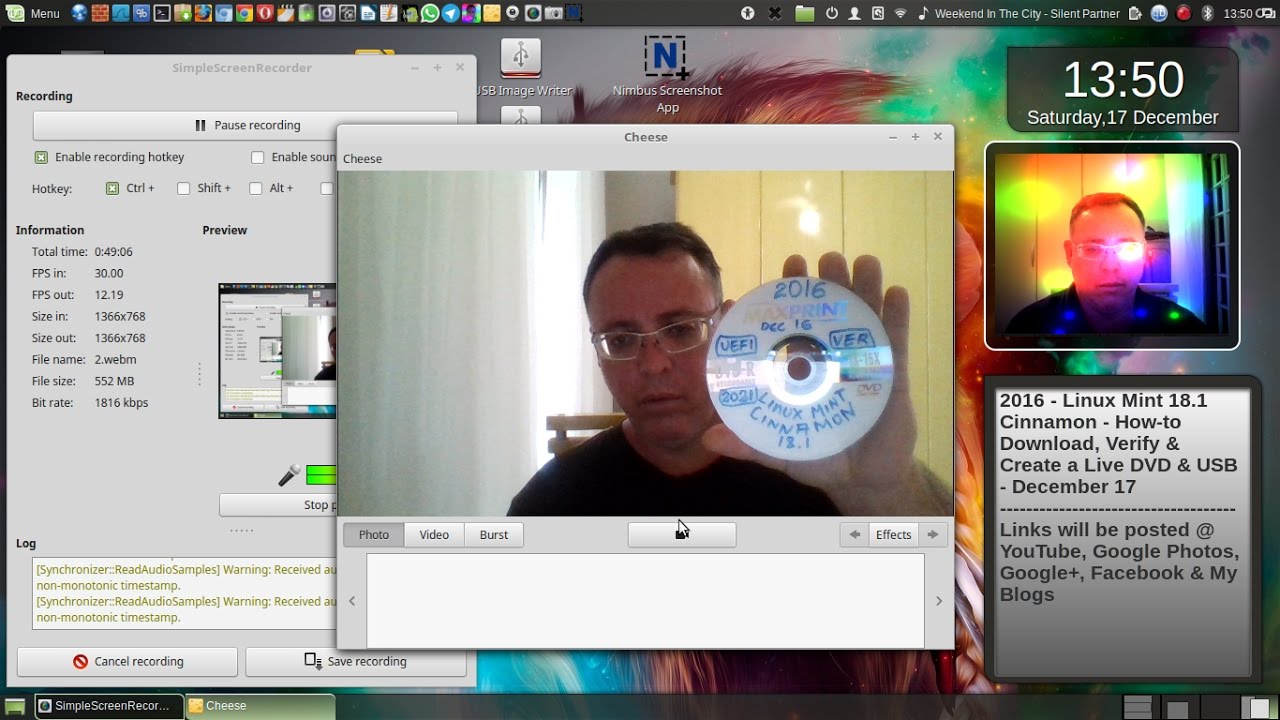Viewport: 1280px width, 720px height.
Task: Open WhatsApp from the panel launcher
Action: 430,14
